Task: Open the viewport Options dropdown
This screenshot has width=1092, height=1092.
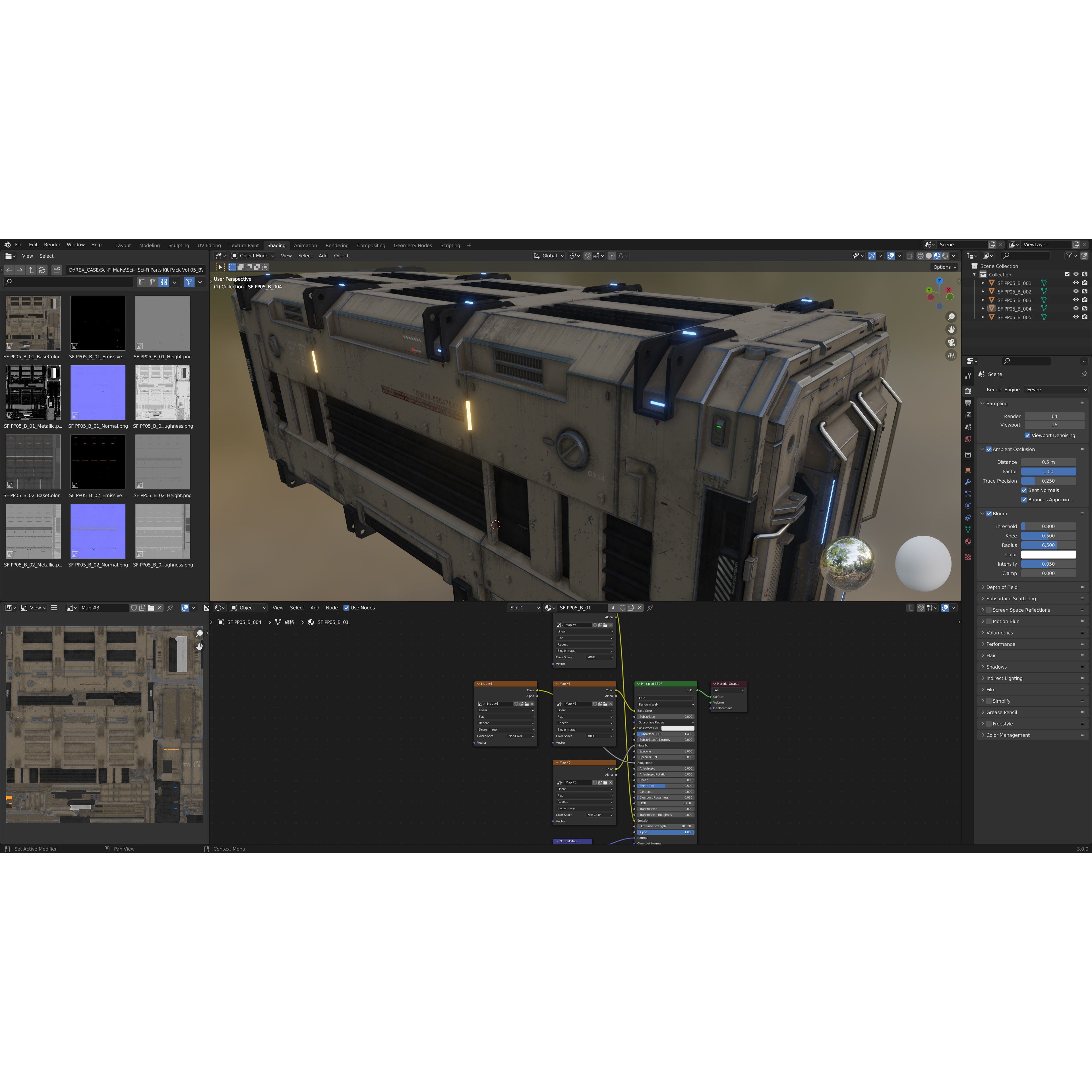Action: click(944, 267)
